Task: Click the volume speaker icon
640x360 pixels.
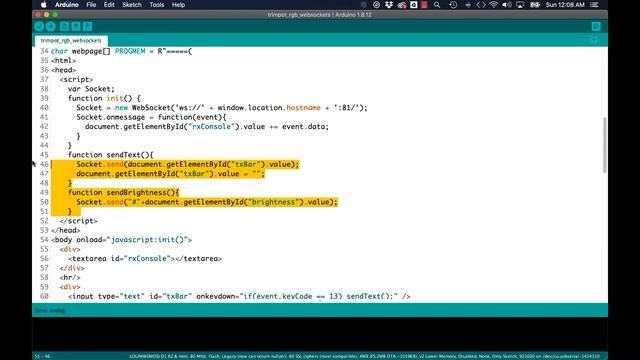Action: pos(507,5)
